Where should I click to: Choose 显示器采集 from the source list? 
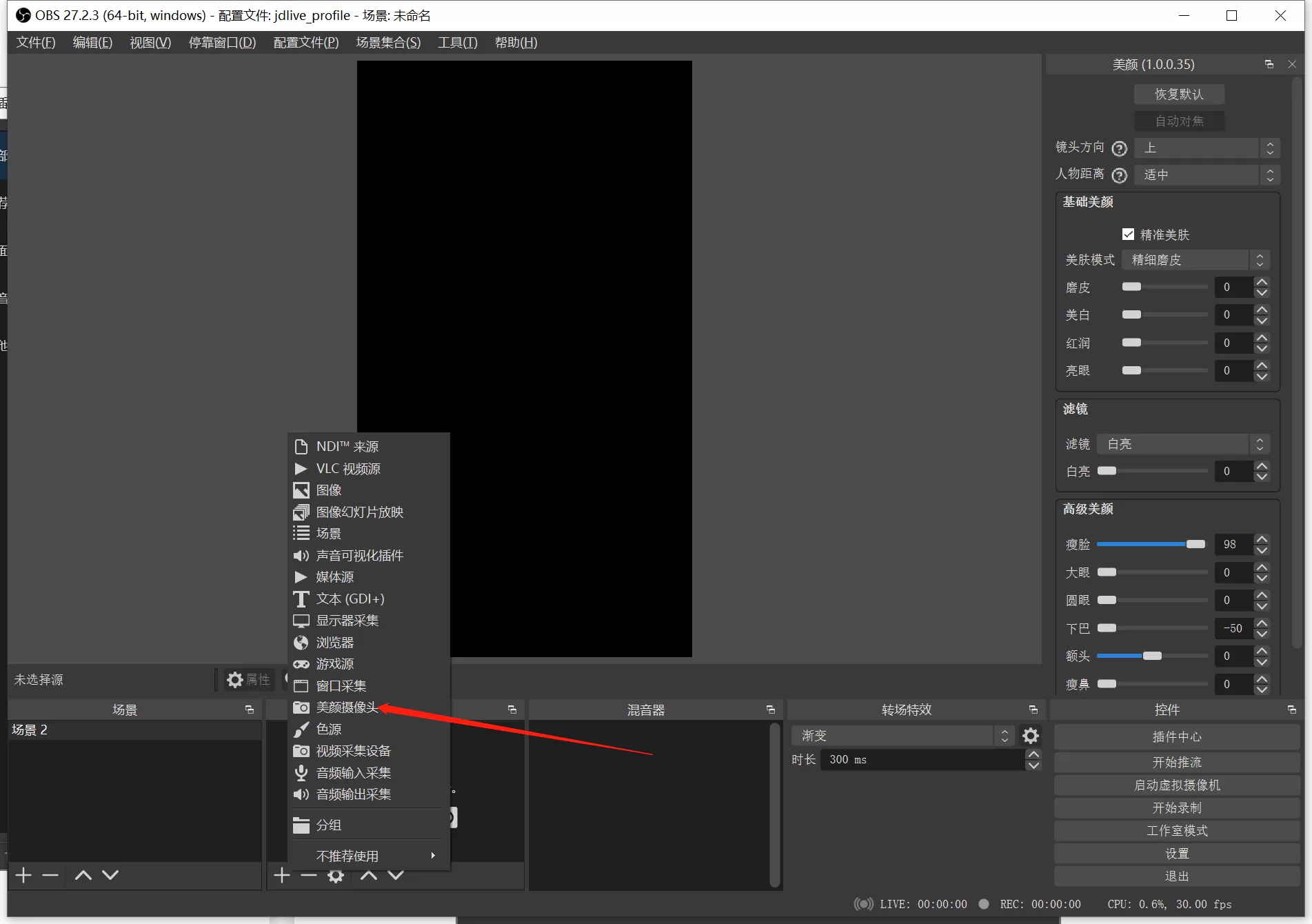(x=347, y=621)
